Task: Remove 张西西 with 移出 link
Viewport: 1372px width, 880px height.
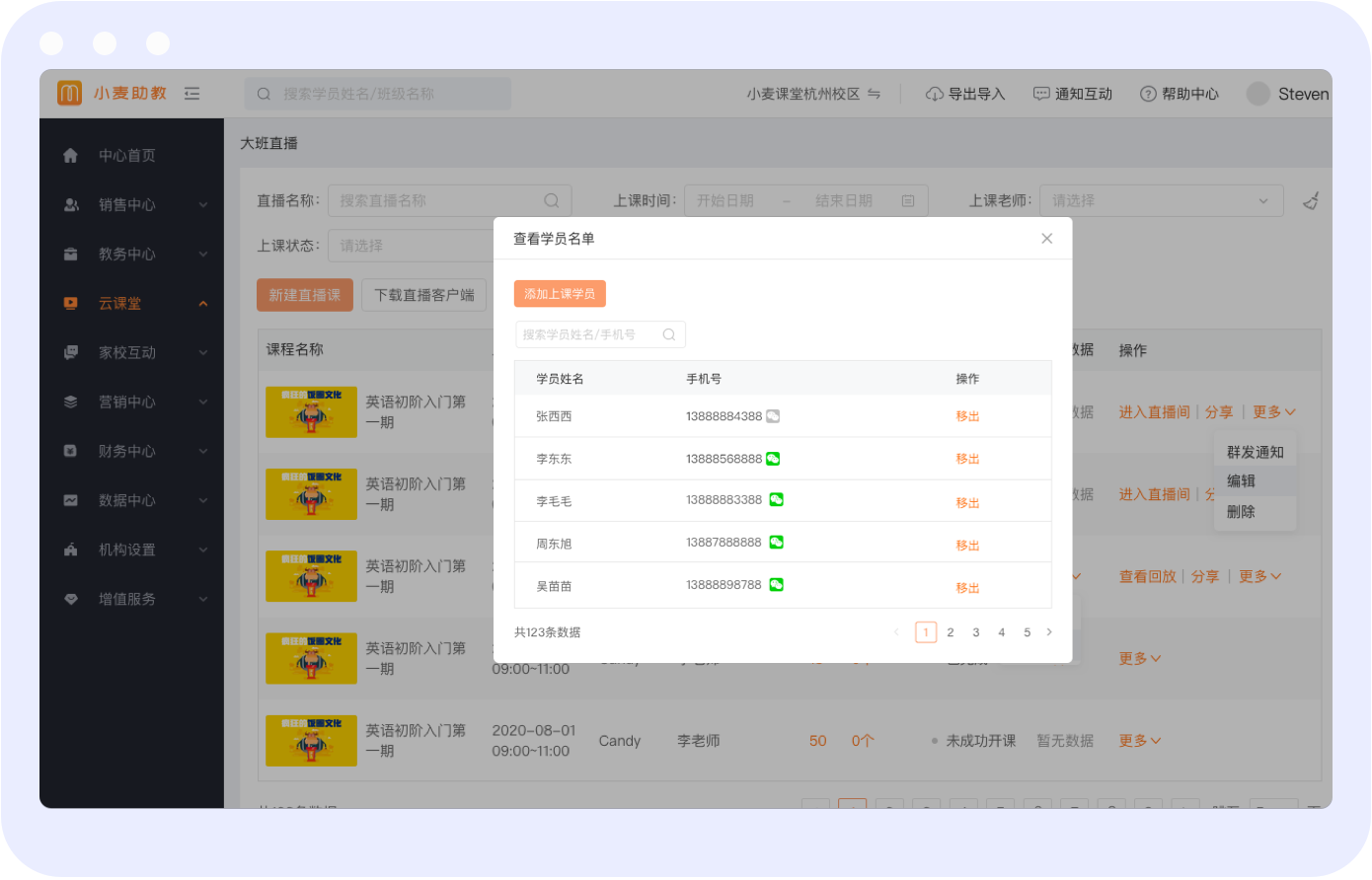Action: click(x=967, y=416)
